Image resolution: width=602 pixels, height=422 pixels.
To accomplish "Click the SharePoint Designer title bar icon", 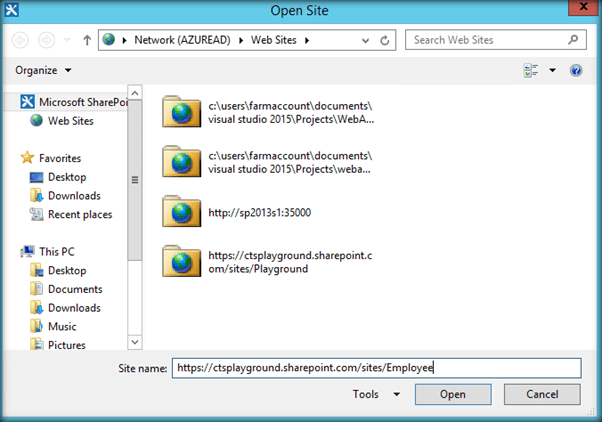I will [x=11, y=10].
